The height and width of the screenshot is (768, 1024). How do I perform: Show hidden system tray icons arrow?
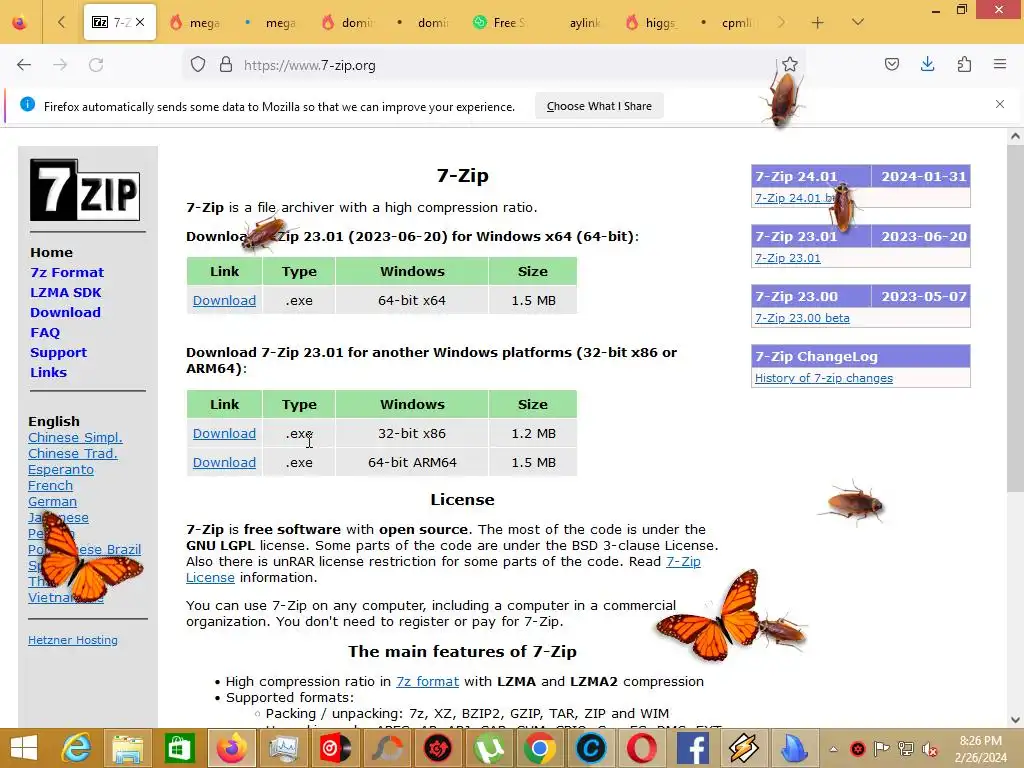tap(834, 749)
